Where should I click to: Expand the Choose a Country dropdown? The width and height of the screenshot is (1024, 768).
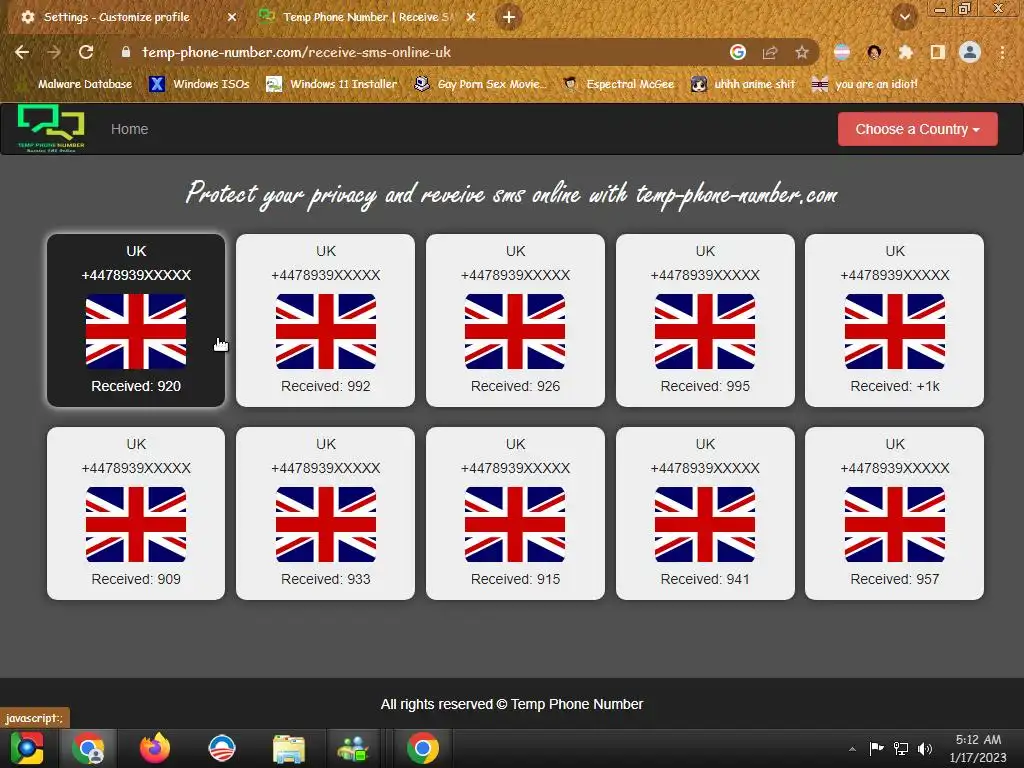[918, 129]
